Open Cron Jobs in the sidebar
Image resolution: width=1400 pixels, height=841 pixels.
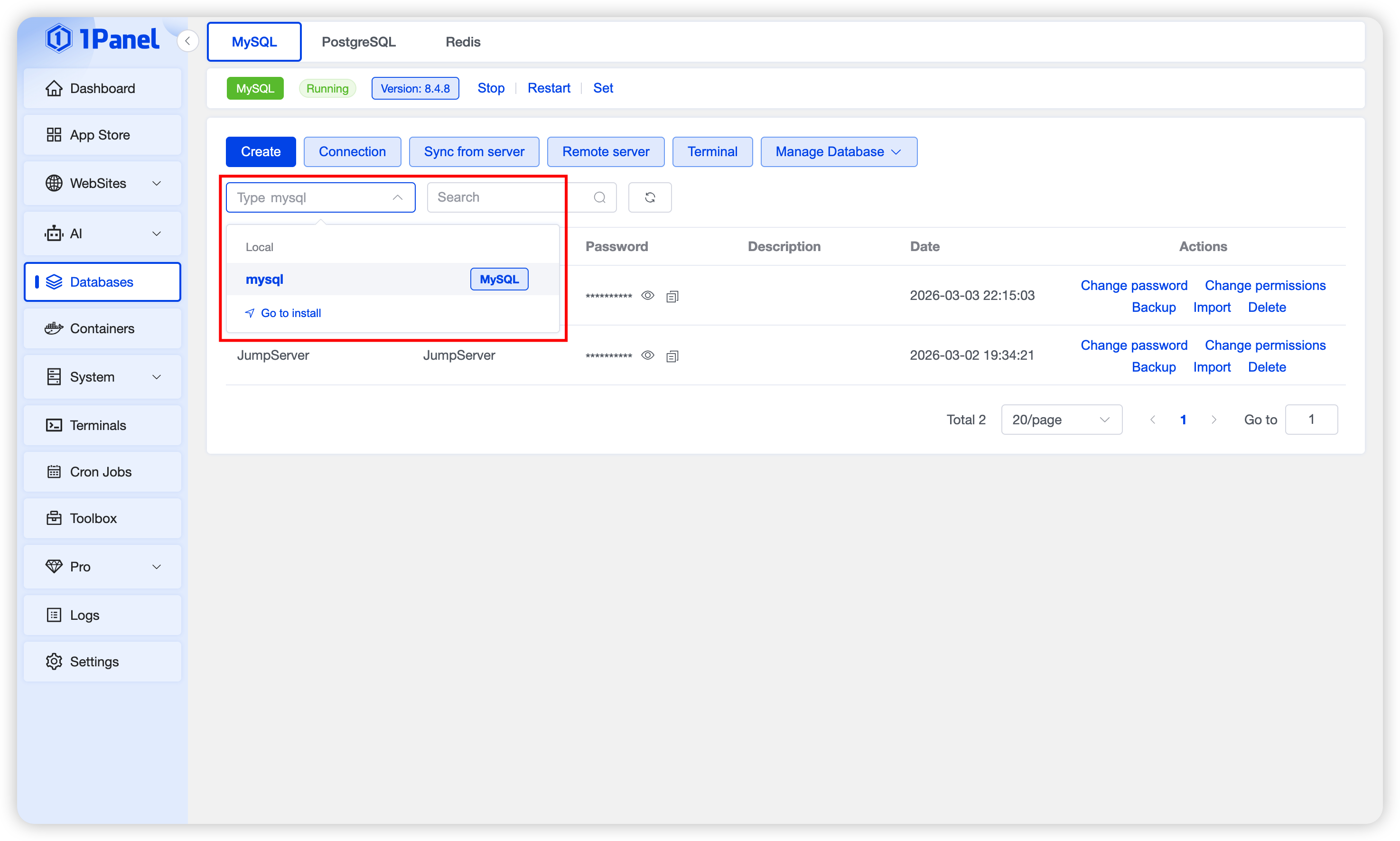click(102, 471)
